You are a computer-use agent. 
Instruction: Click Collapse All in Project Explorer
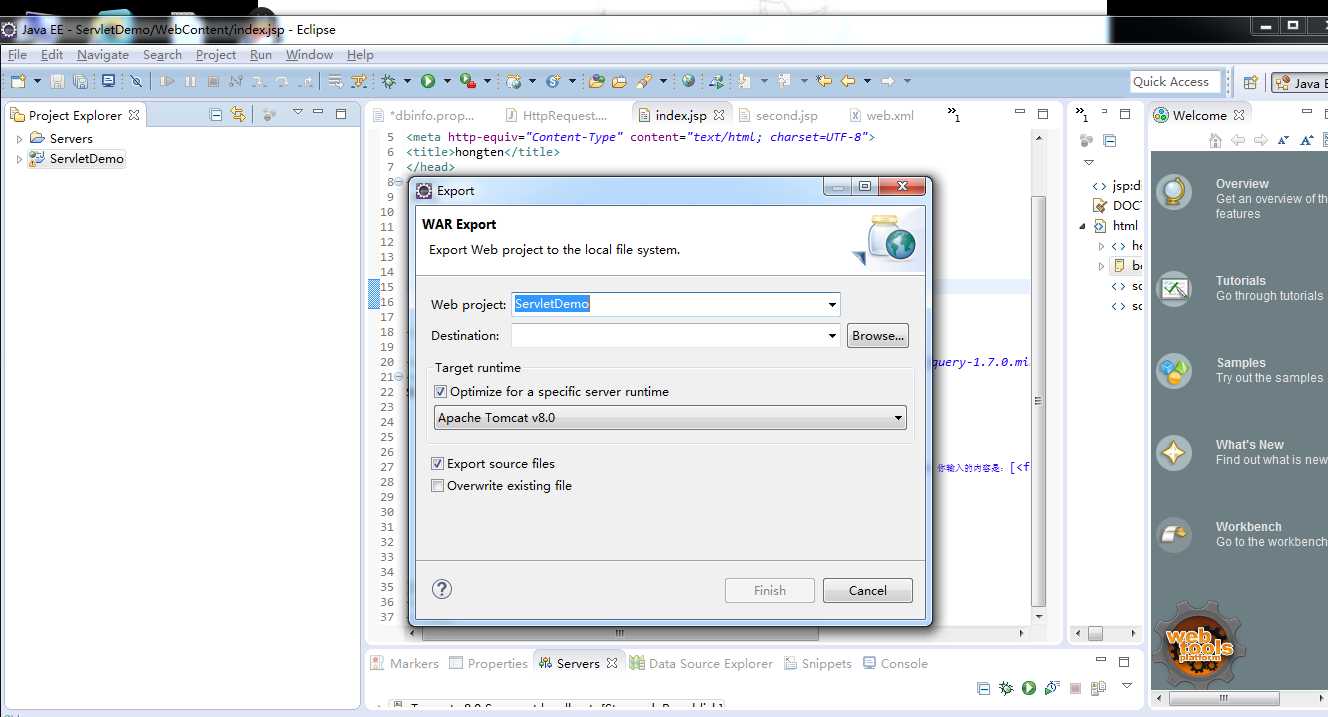(x=216, y=114)
